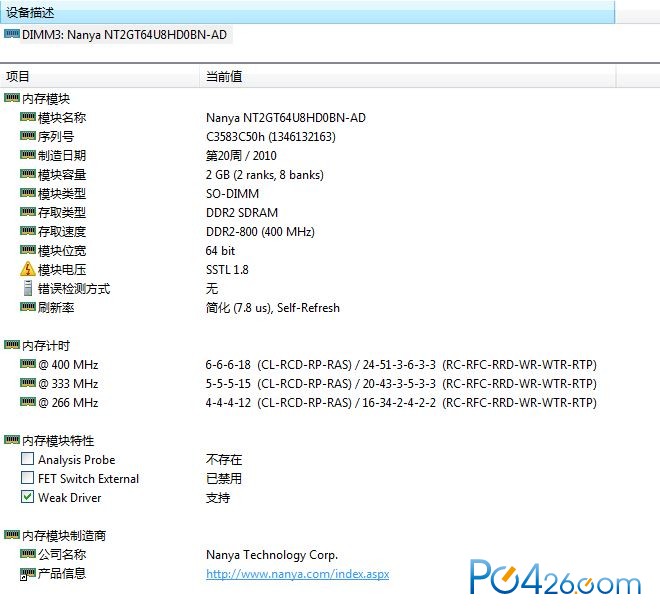The image size is (660, 613).
Task: Select the DIMM3 Nanya device entry
Action: coord(124,35)
